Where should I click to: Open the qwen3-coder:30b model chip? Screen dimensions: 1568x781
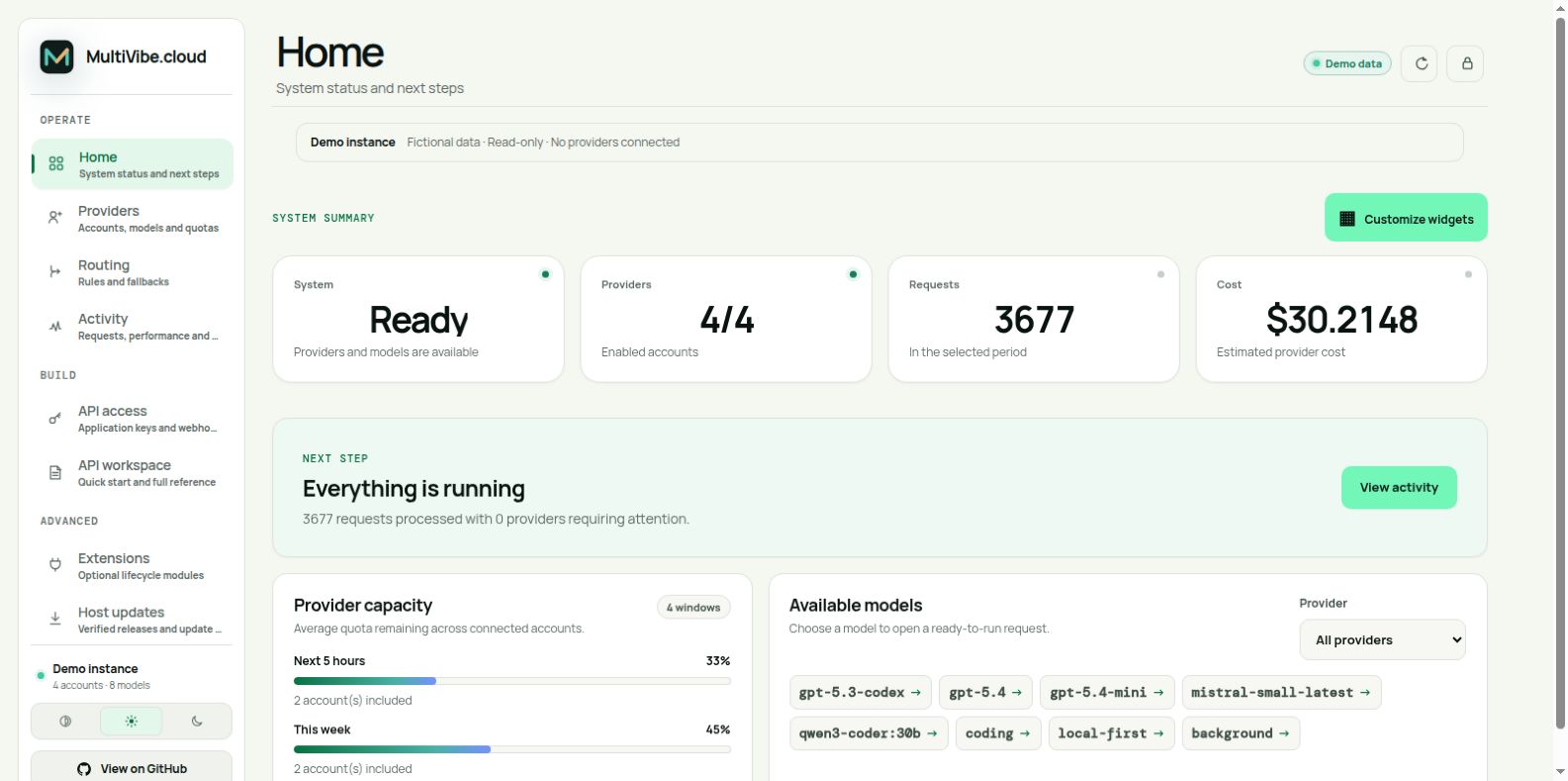tap(869, 733)
